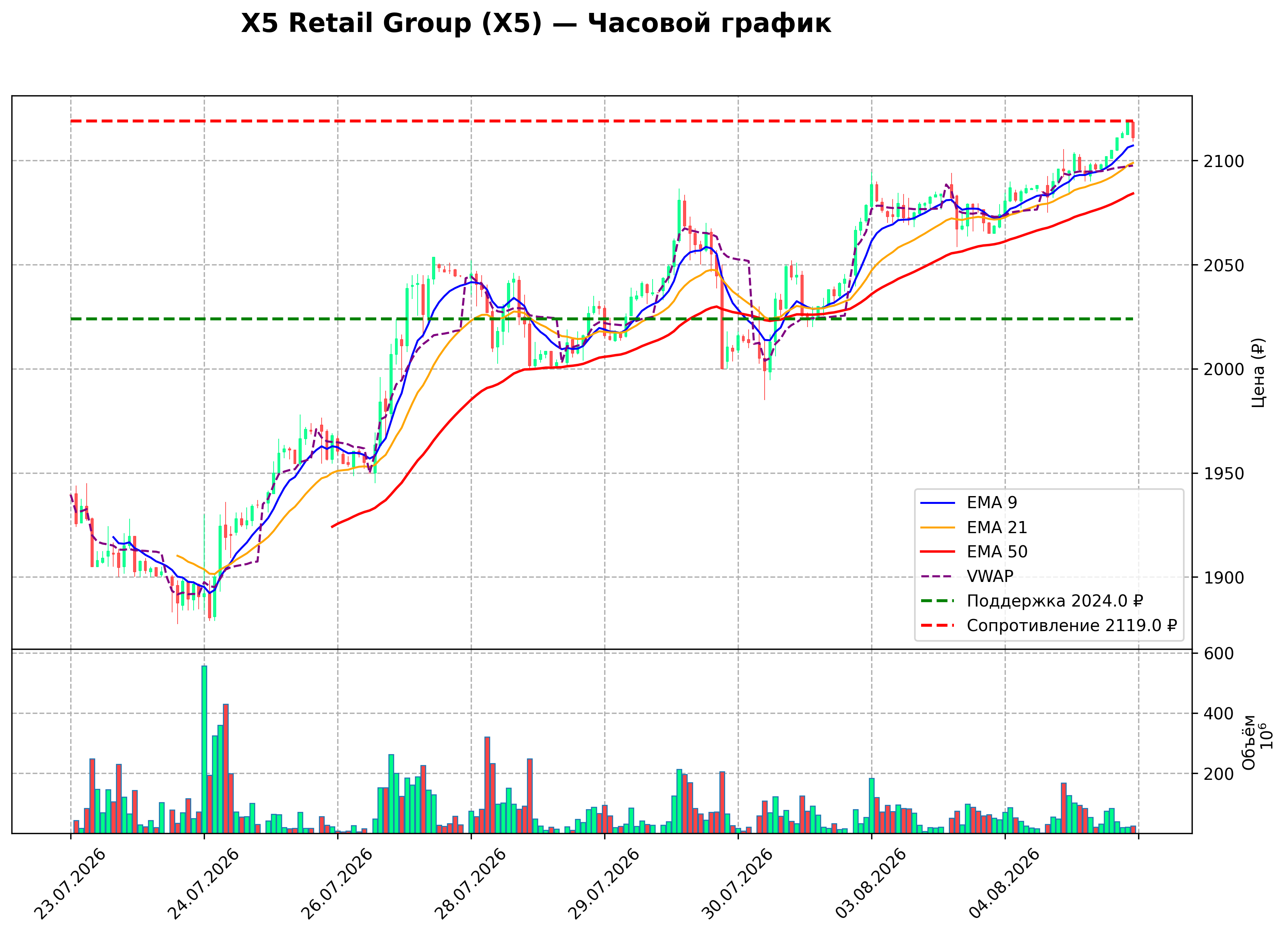This screenshot has height=934, width=1288.
Task: Click the volume axis tick "400"
Action: pos(1218,714)
